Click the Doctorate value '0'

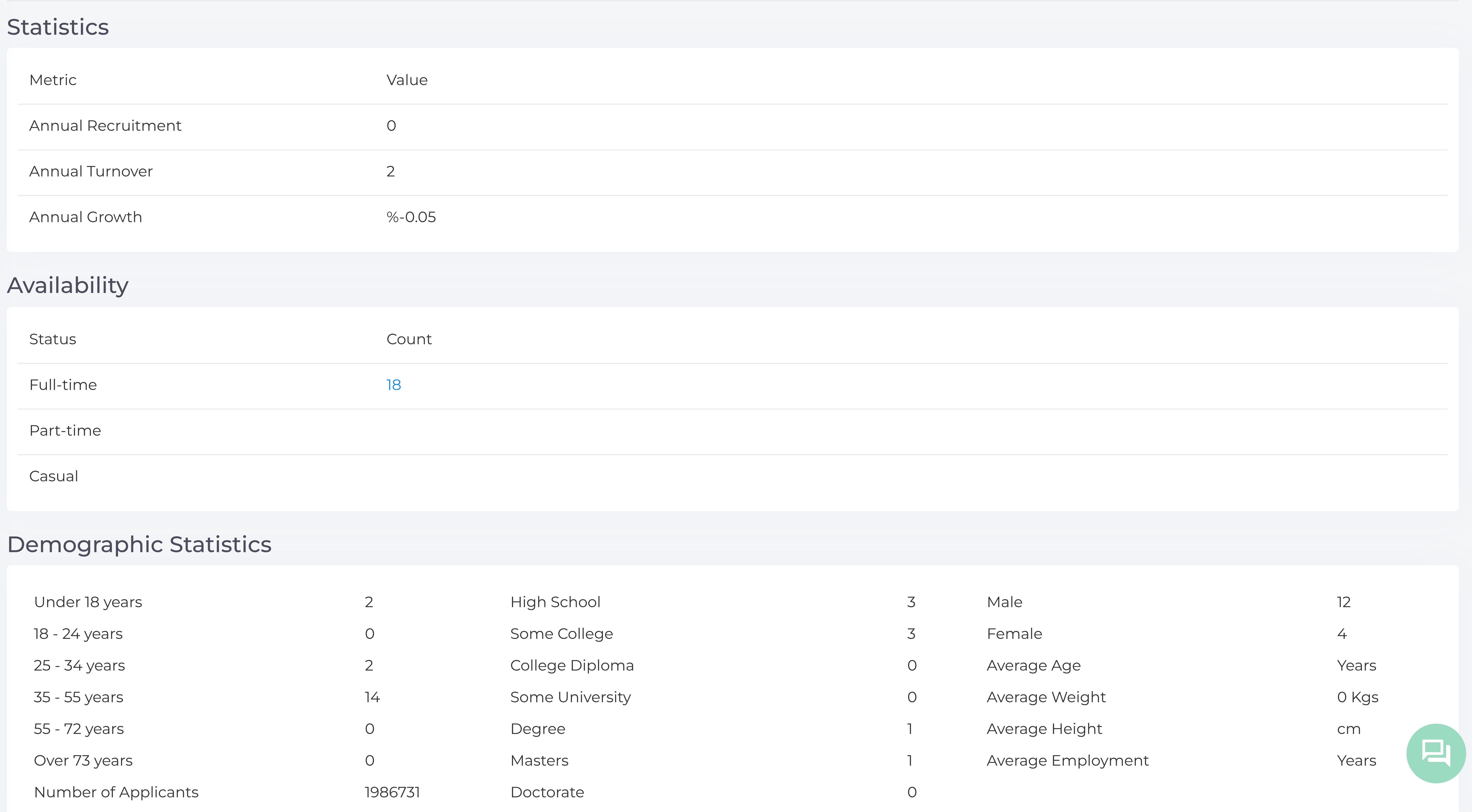pos(912,793)
